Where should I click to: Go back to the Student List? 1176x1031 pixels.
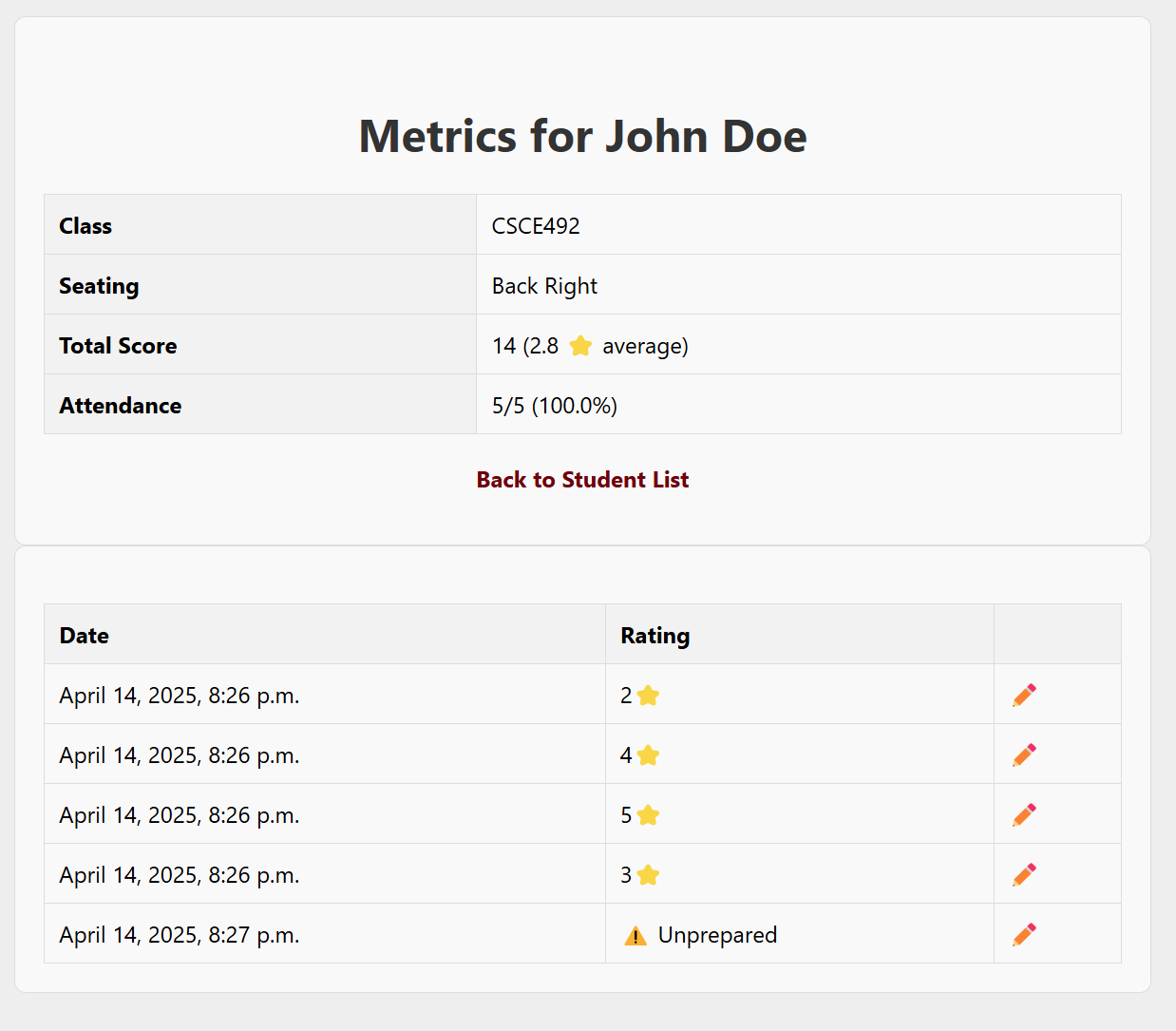[x=582, y=480]
